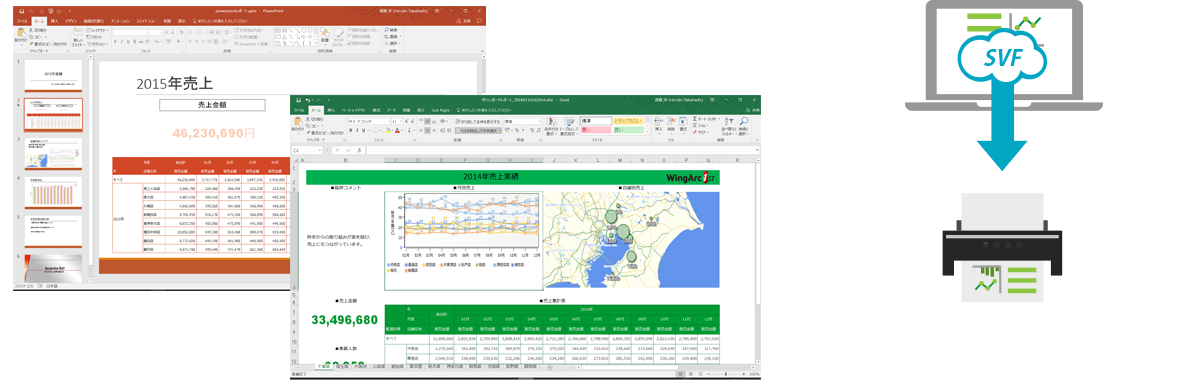Image resolution: width=1200 pixels, height=380 pixels.
Task: Click the insert function fx icon
Action: (x=359, y=150)
